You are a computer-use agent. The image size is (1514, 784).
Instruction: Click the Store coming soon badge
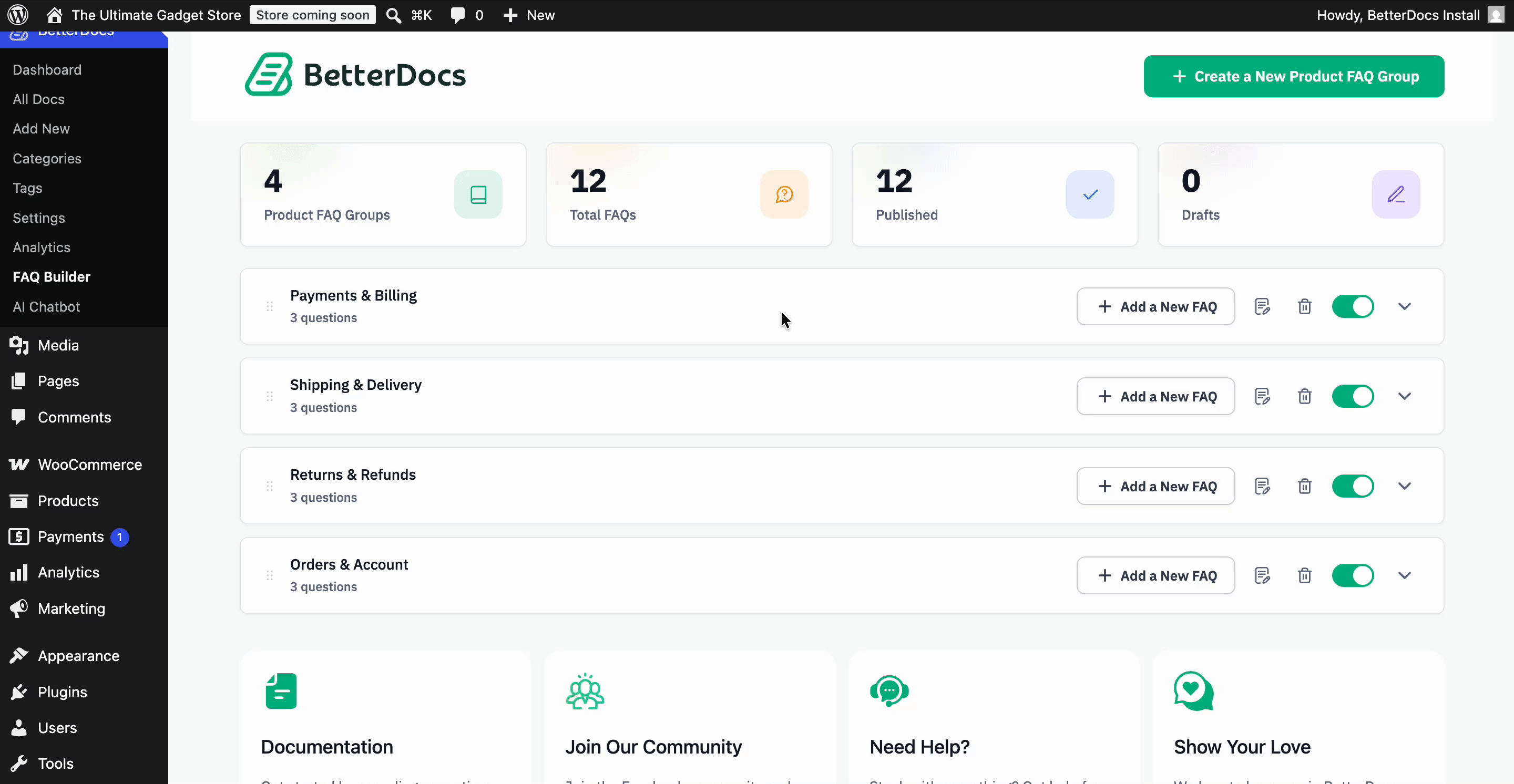313,15
